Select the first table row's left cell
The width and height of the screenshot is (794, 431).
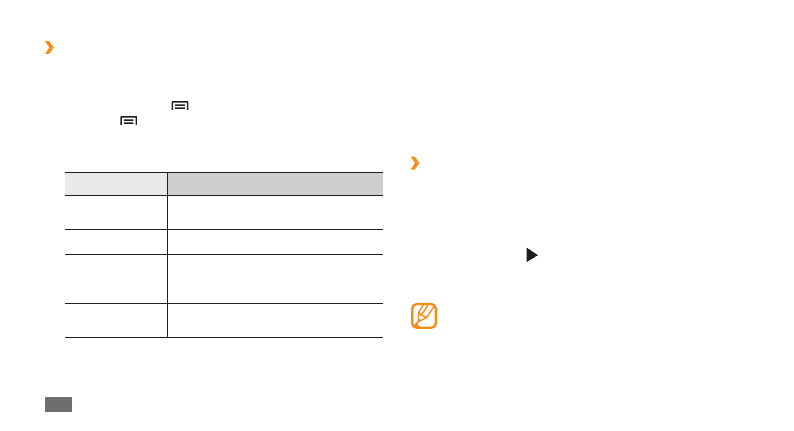(116, 212)
